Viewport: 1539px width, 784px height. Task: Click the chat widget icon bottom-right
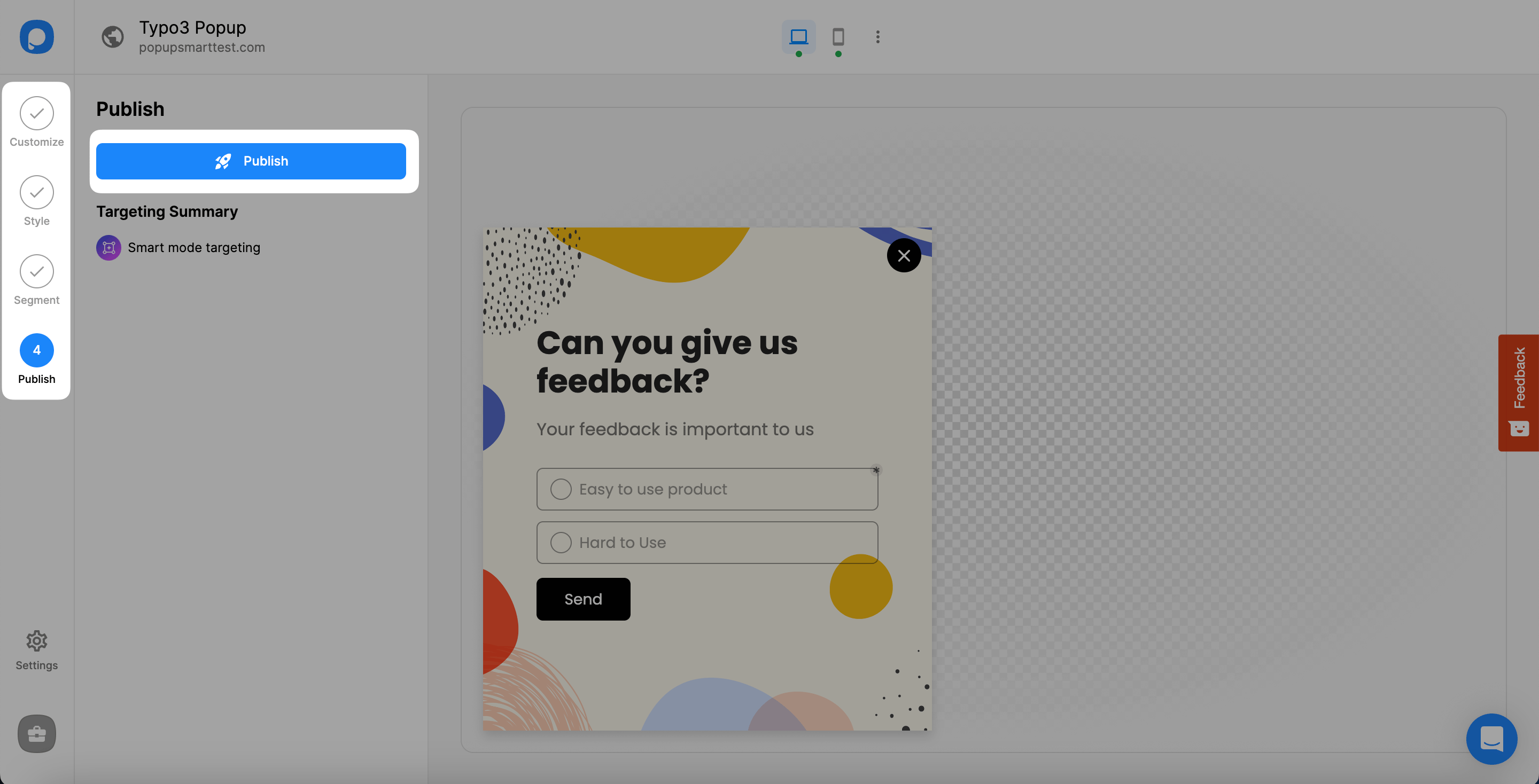1491,736
